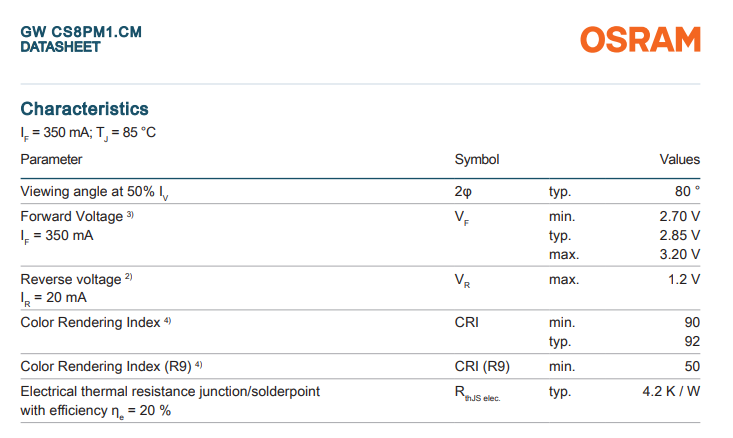
Task: Click the 1.2 V reverse voltage value
Action: click(x=684, y=279)
